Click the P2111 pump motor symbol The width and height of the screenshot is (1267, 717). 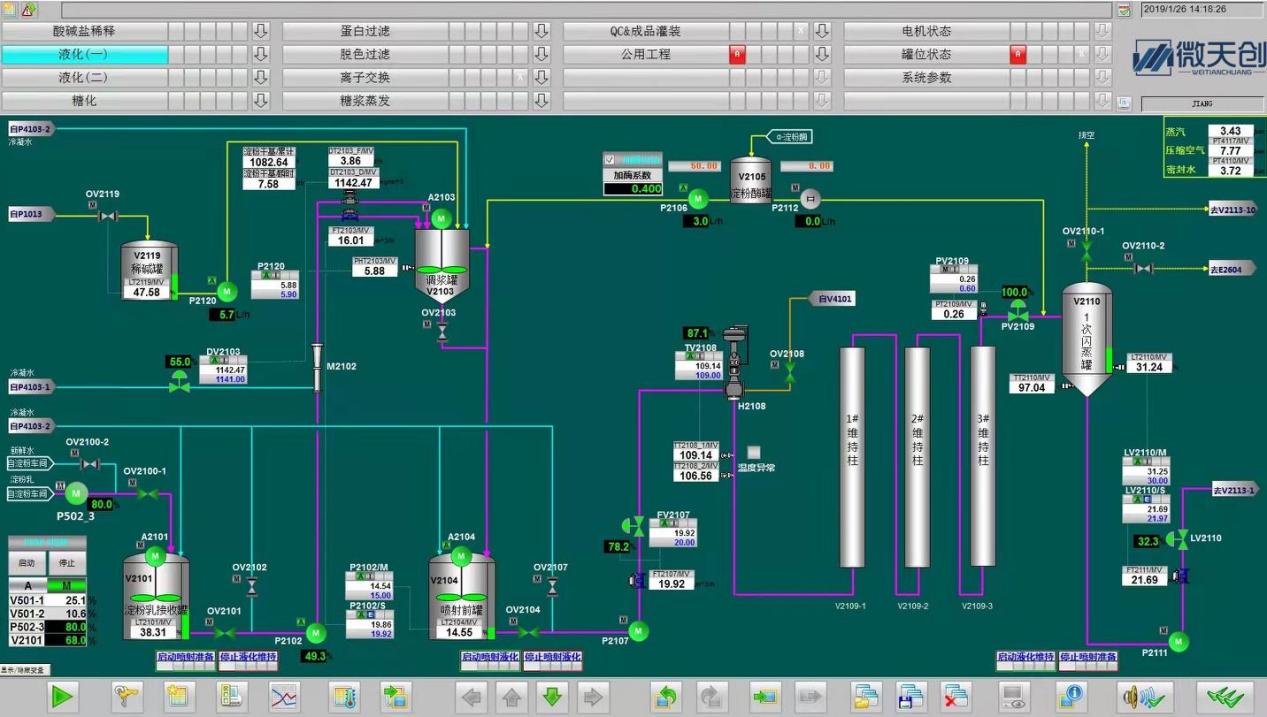[x=1178, y=640]
